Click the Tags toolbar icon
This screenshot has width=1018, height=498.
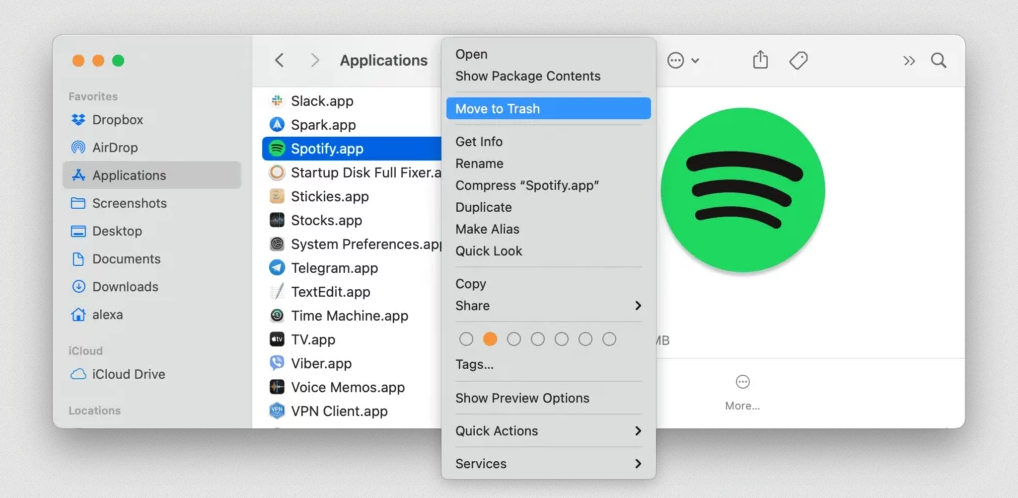pos(799,60)
